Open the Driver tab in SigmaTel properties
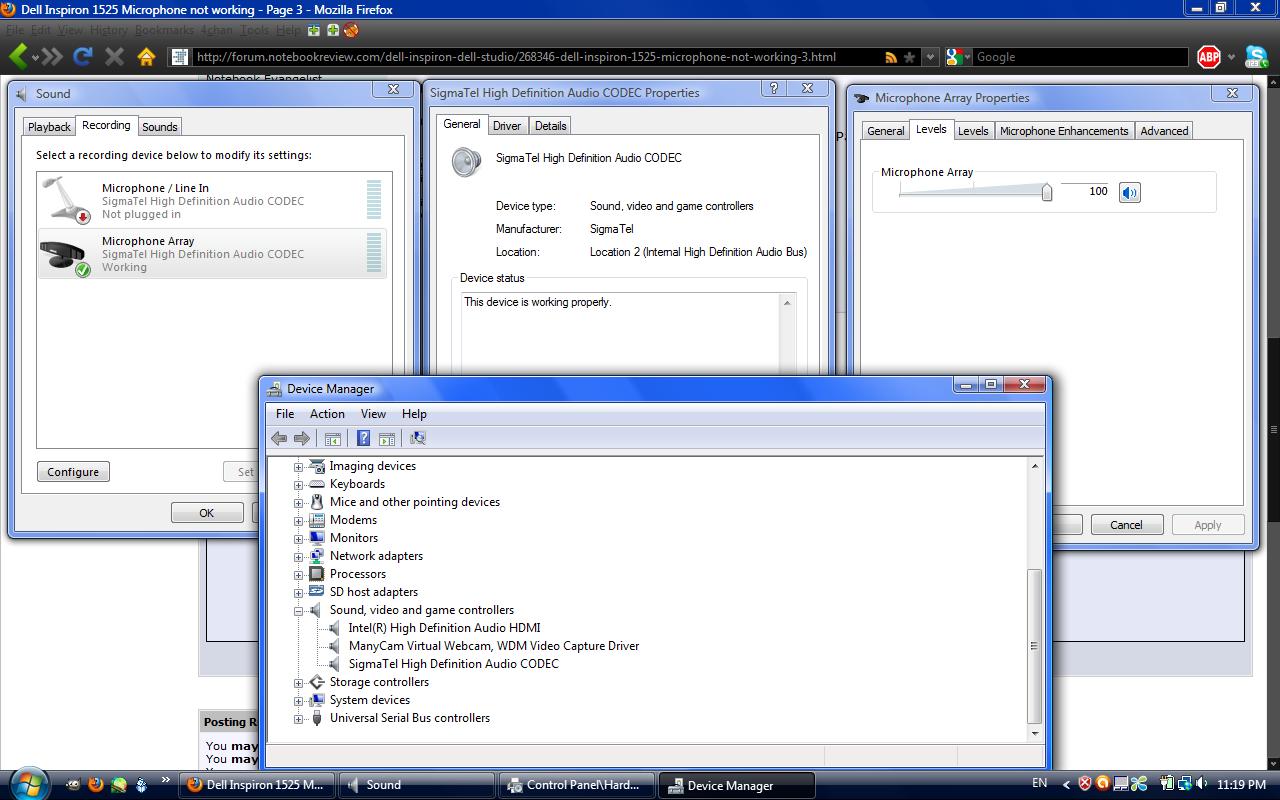1280x800 pixels. click(x=507, y=126)
